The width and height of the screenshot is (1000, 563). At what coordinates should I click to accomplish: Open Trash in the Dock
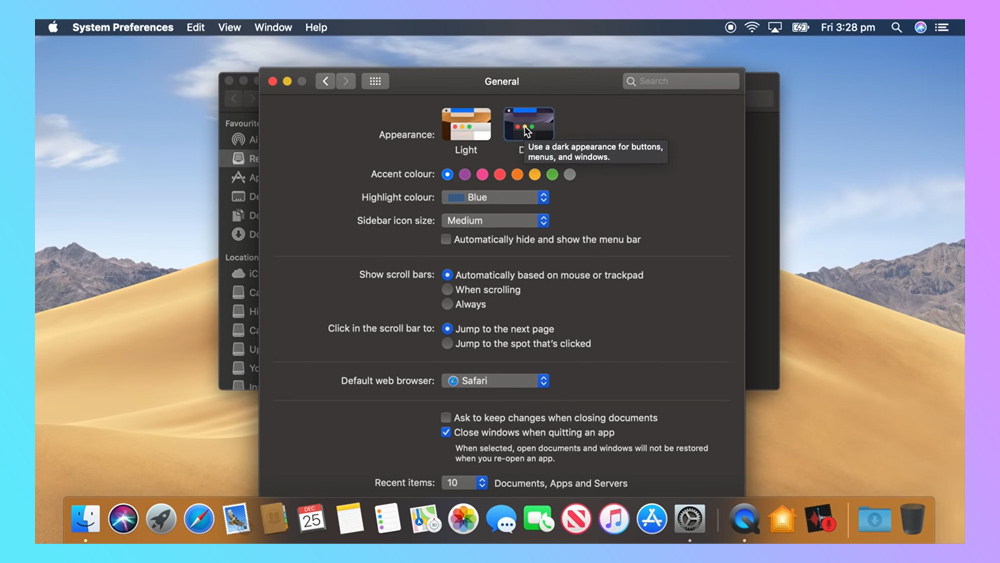point(913,518)
